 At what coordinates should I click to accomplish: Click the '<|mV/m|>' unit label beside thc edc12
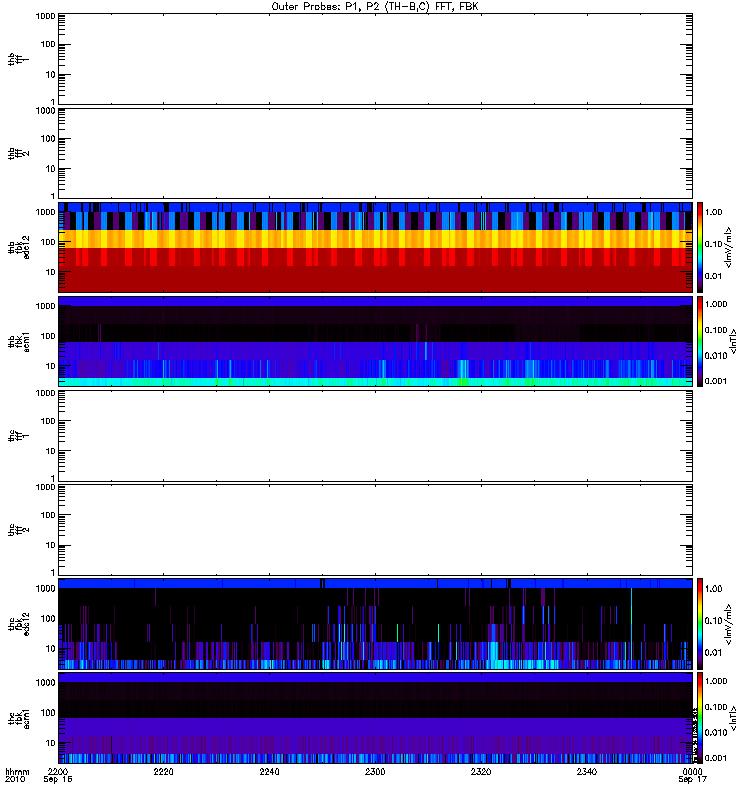coord(728,624)
